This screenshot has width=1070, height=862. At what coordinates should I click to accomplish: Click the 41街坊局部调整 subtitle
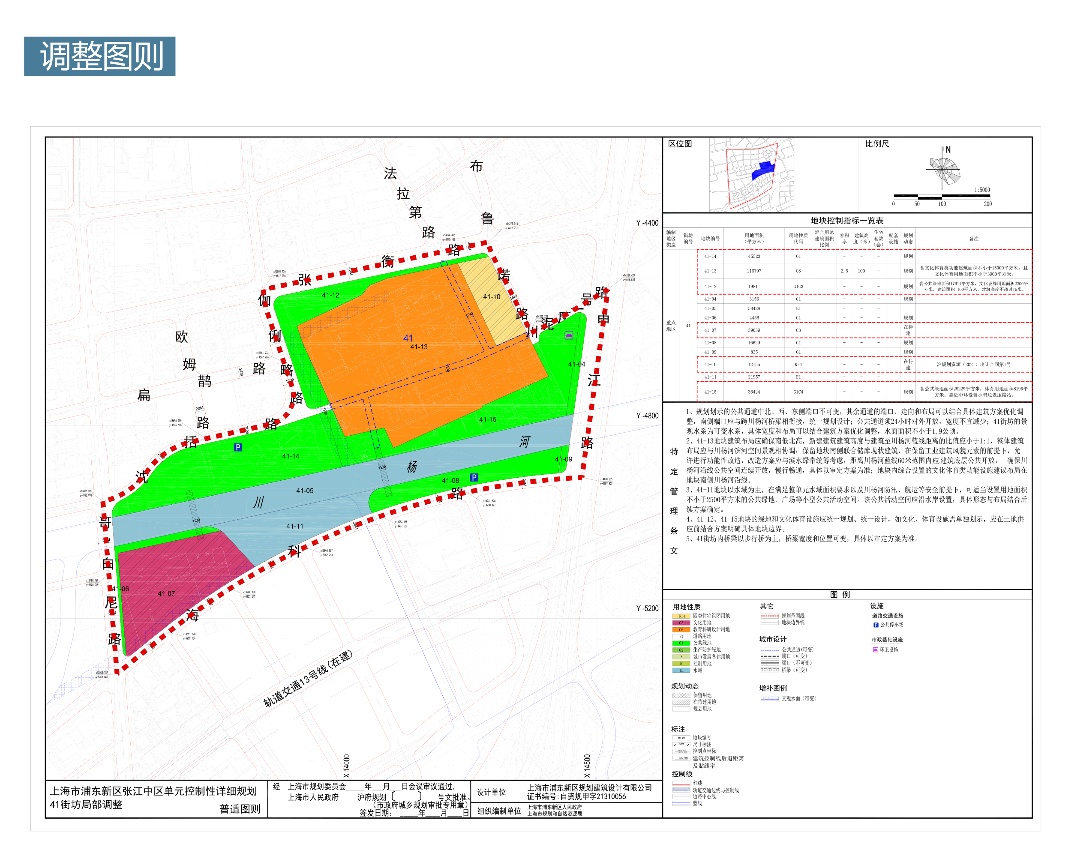coord(86,804)
